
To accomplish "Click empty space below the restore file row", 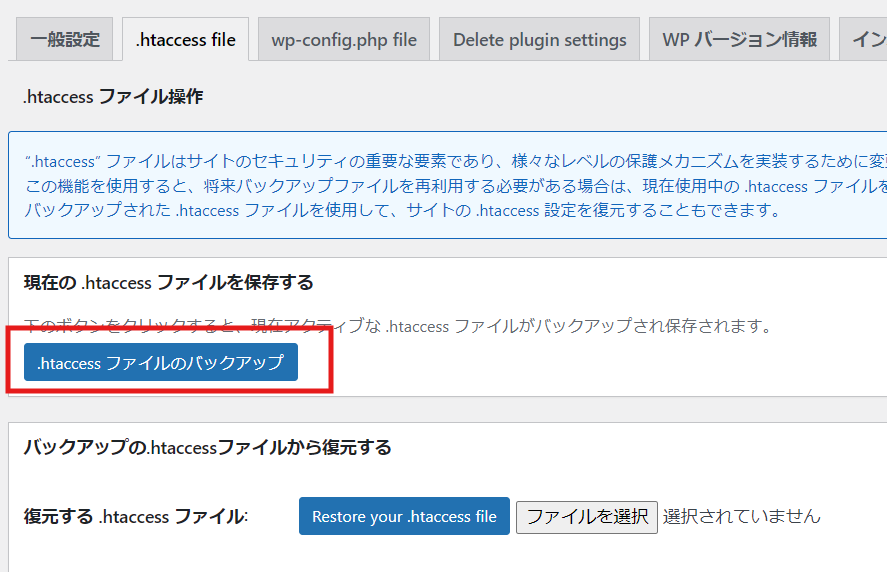I will 450,555.
